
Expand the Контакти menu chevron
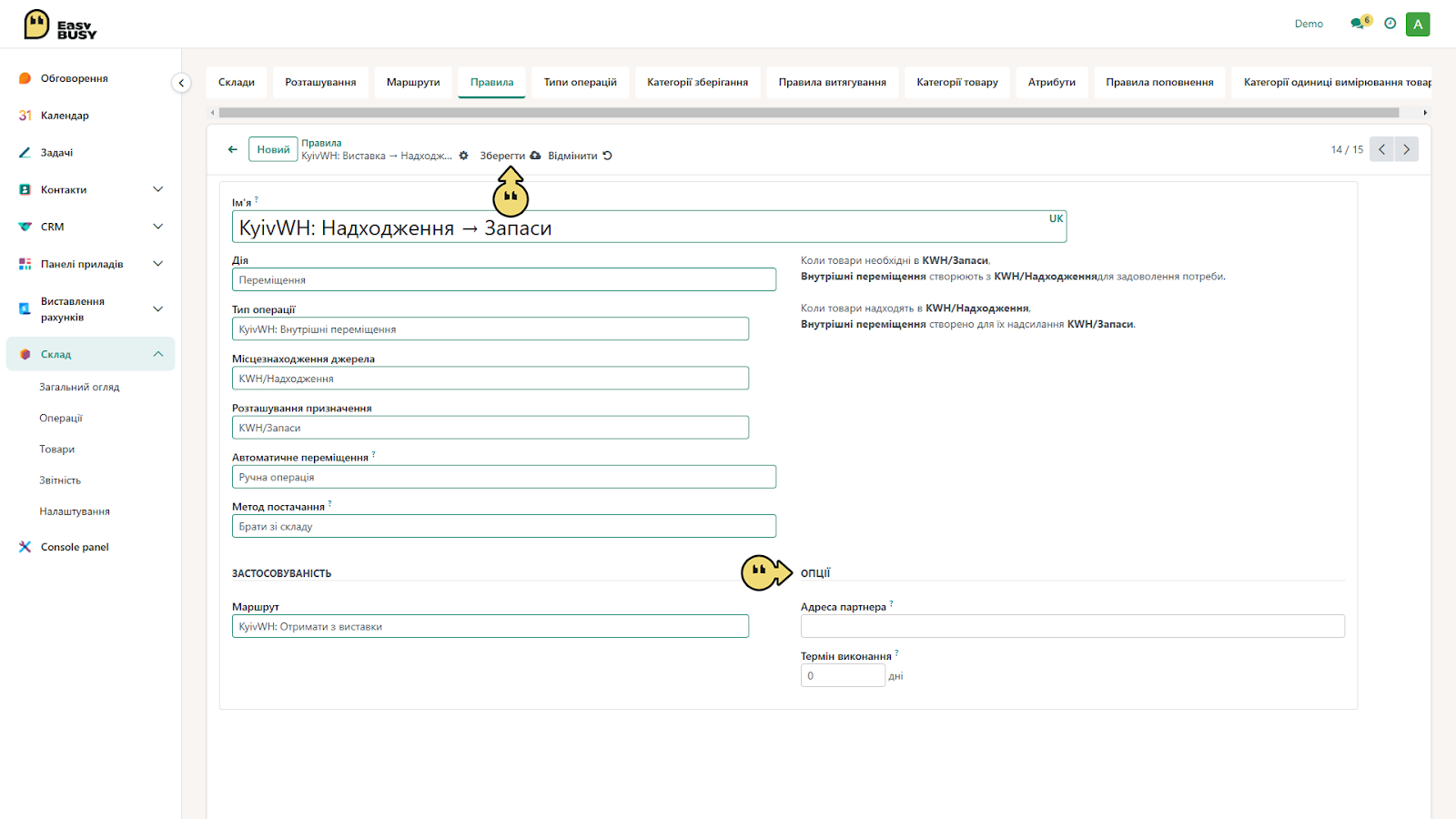click(x=158, y=189)
